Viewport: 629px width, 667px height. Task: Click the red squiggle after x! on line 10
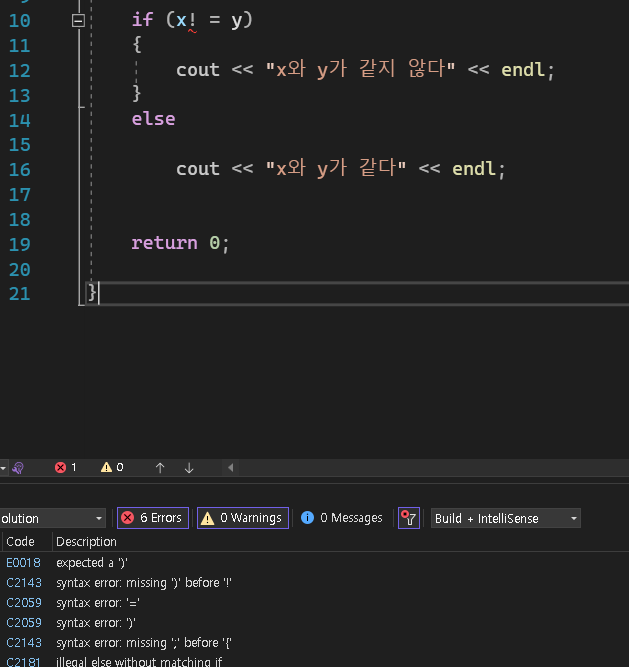[192, 31]
